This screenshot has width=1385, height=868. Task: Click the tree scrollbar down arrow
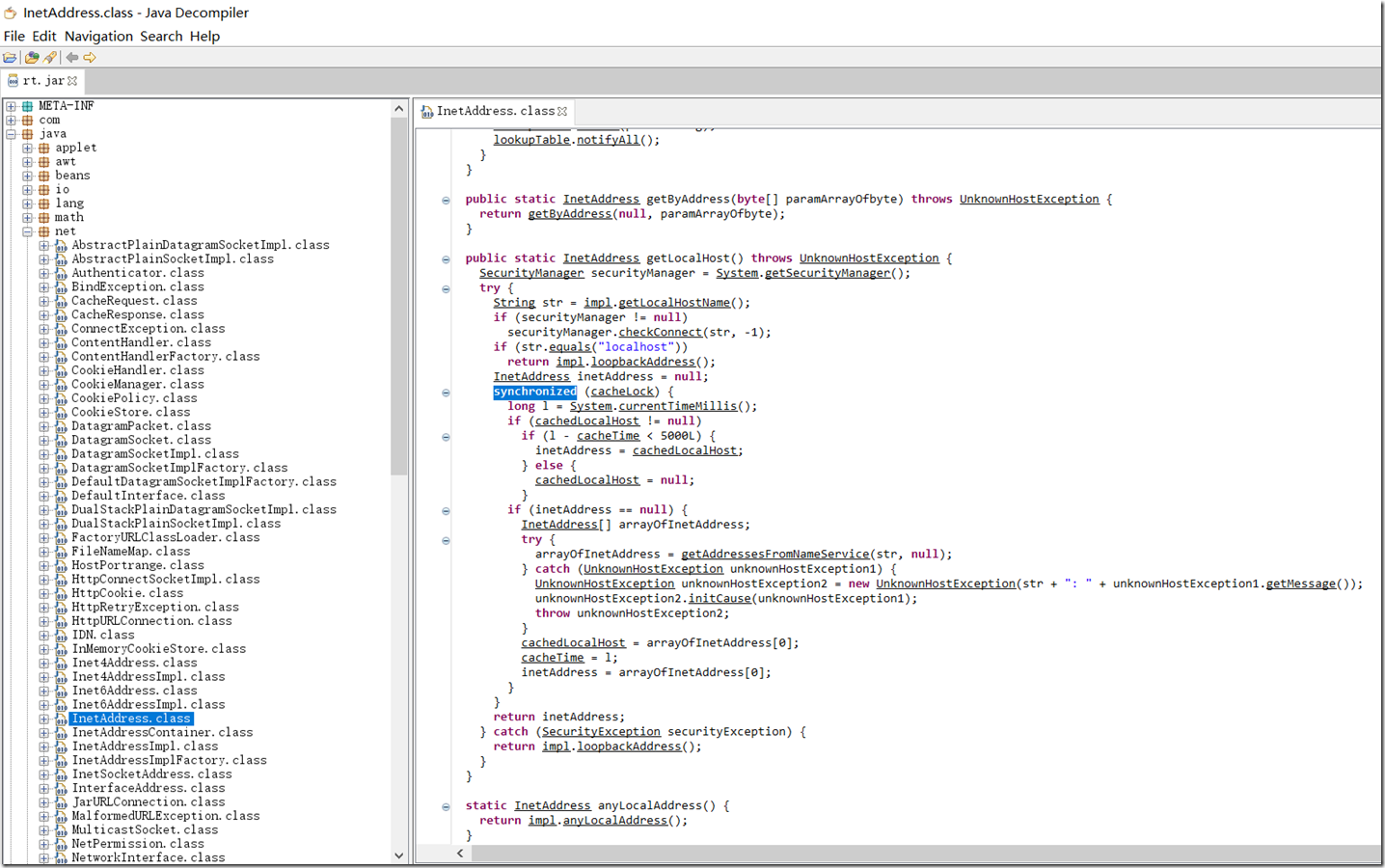399,855
